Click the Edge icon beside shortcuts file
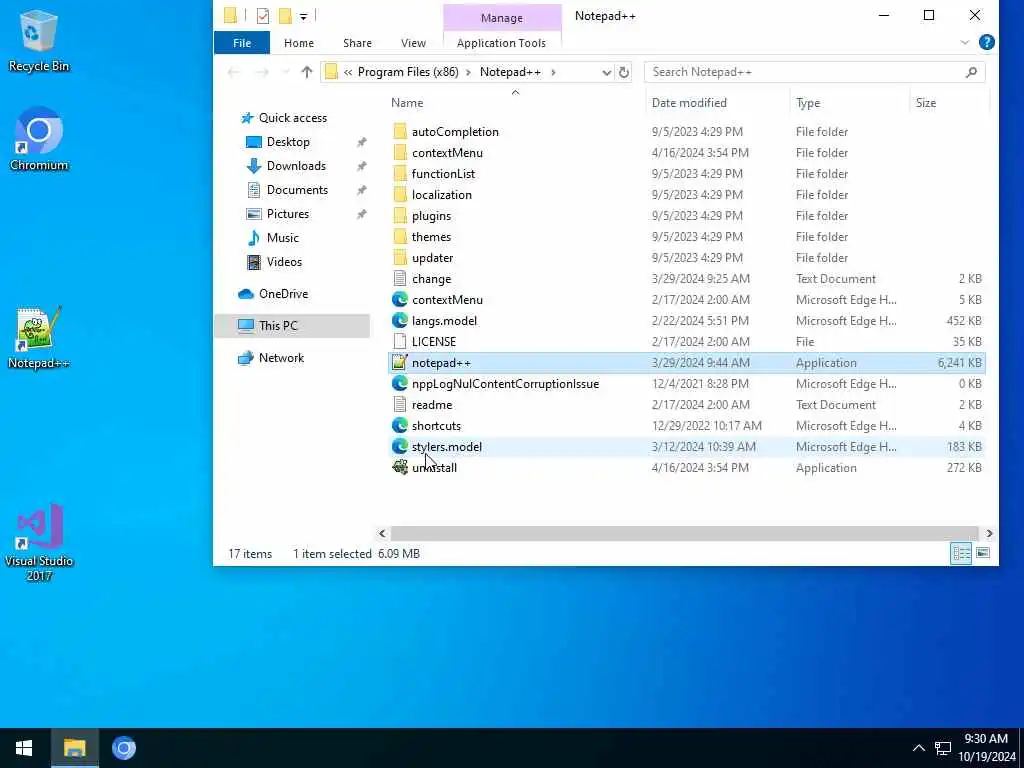This screenshot has height=768, width=1024. (x=400, y=426)
